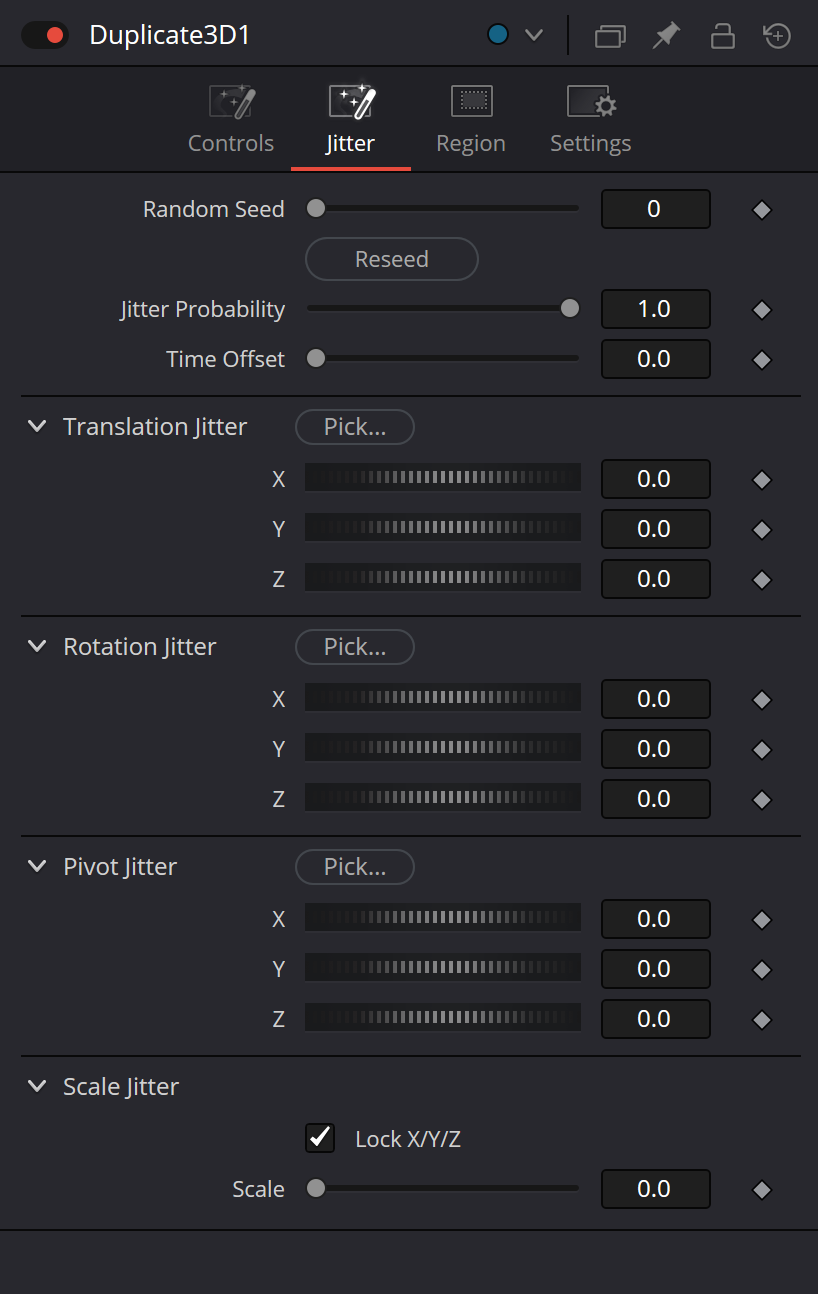Click the Rotation Jitter Y thumbwheel
This screenshot has height=1294, width=818.
click(443, 748)
